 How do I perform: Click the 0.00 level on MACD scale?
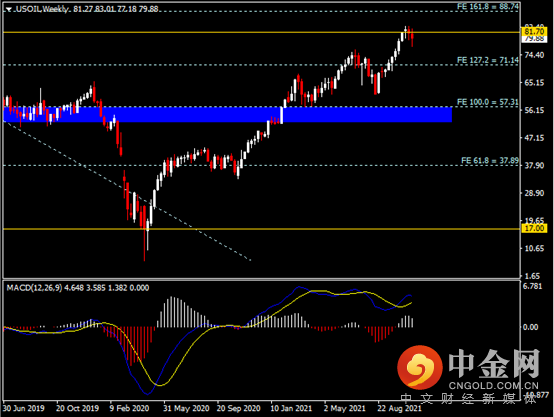[530, 327]
